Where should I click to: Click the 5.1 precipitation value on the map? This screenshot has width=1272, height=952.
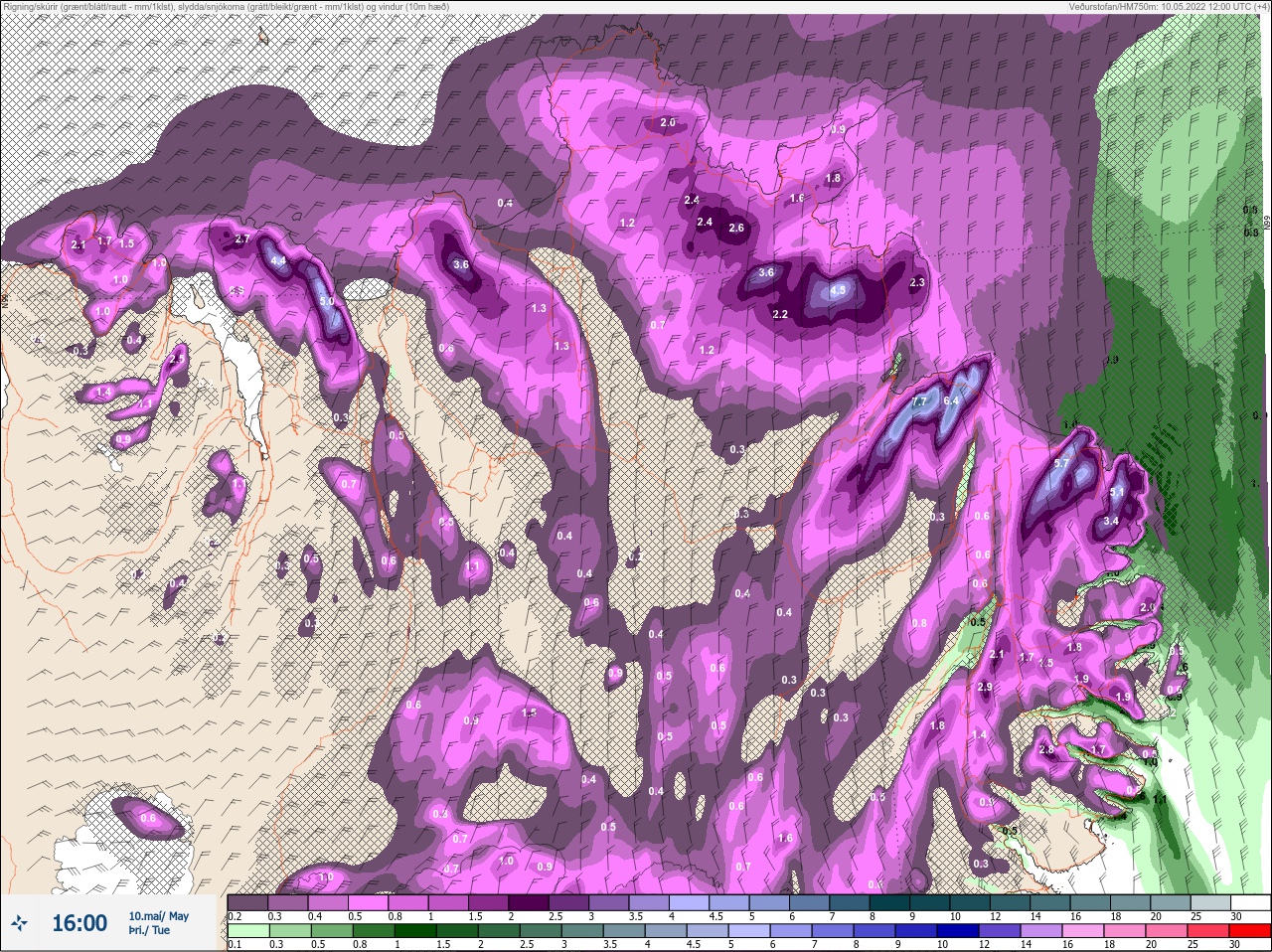(1117, 492)
